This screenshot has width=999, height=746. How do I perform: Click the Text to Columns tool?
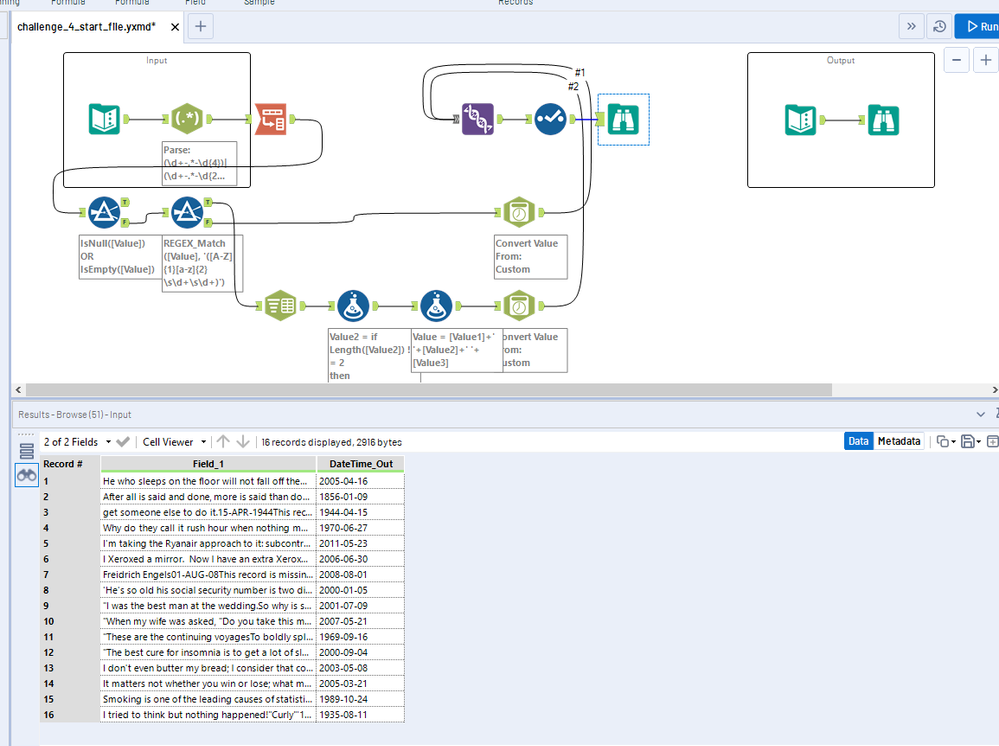click(272, 120)
